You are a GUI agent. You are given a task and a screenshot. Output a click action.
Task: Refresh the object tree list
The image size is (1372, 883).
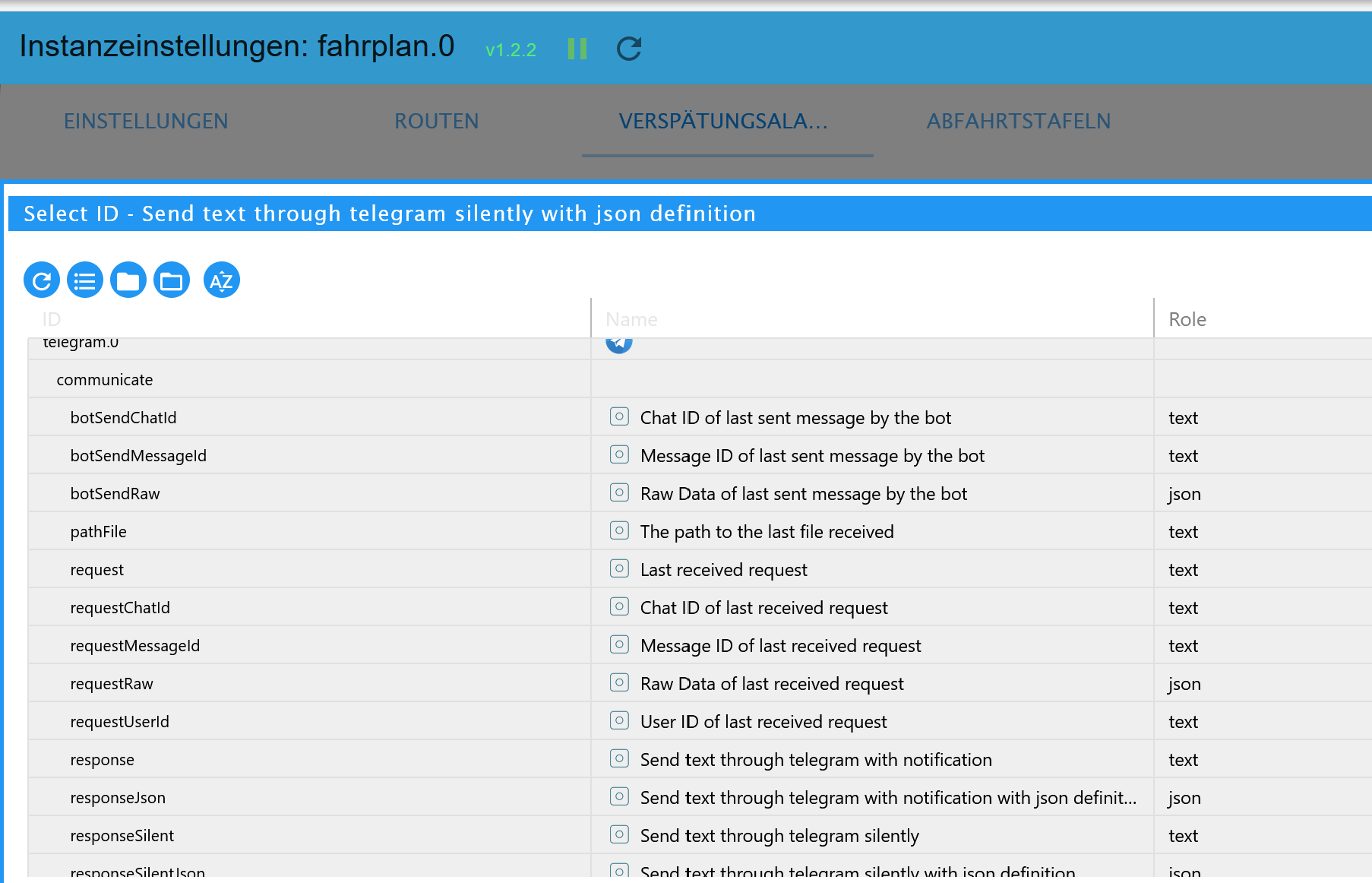tap(42, 280)
